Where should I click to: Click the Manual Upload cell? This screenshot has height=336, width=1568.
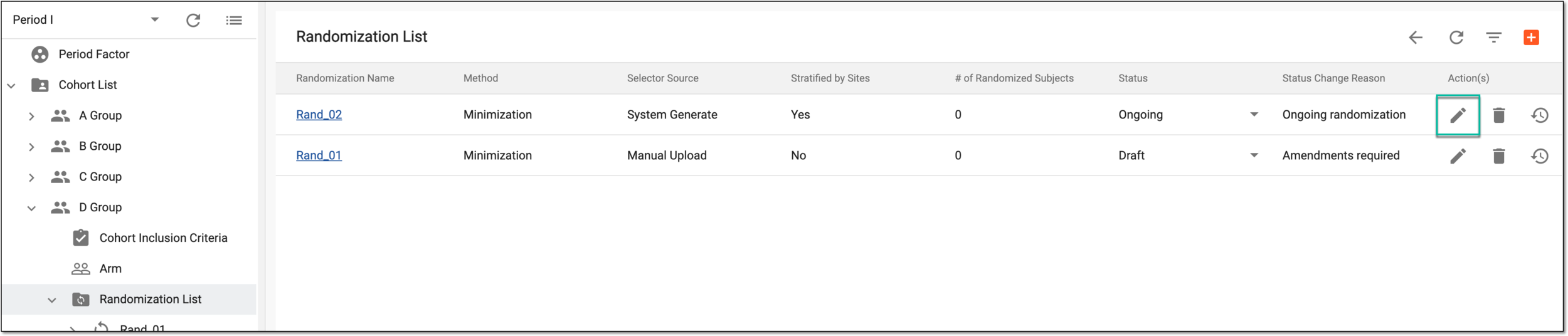coord(667,155)
